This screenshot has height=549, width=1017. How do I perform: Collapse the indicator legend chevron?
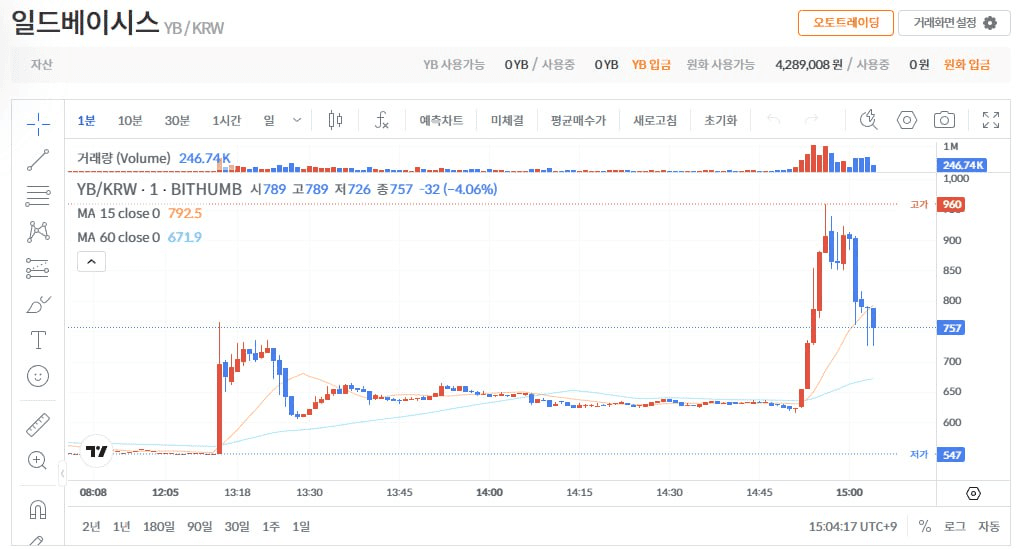(91, 262)
